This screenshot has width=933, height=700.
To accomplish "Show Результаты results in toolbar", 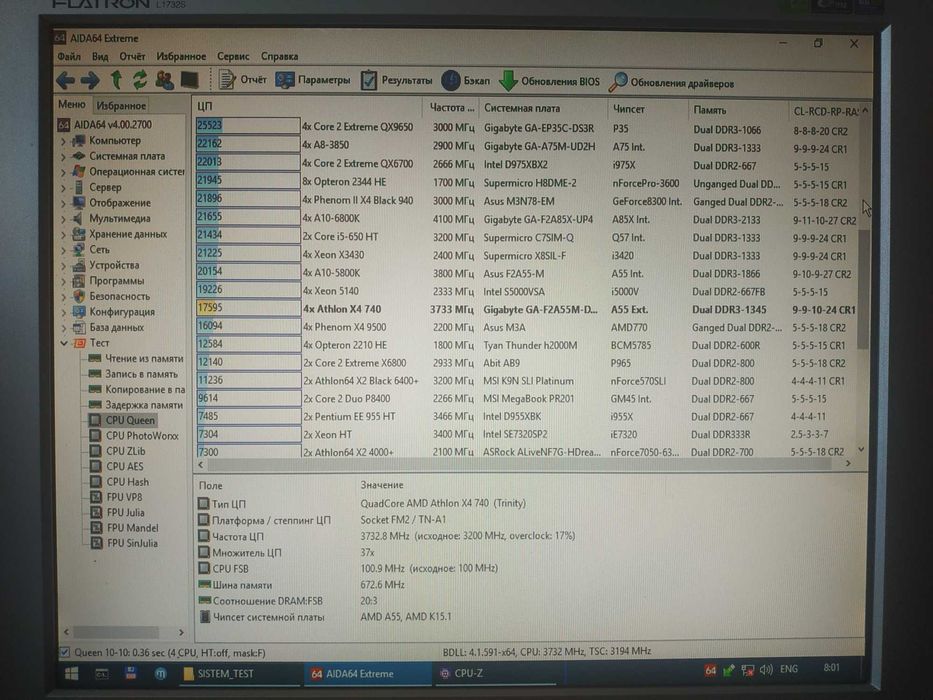I will pos(396,80).
